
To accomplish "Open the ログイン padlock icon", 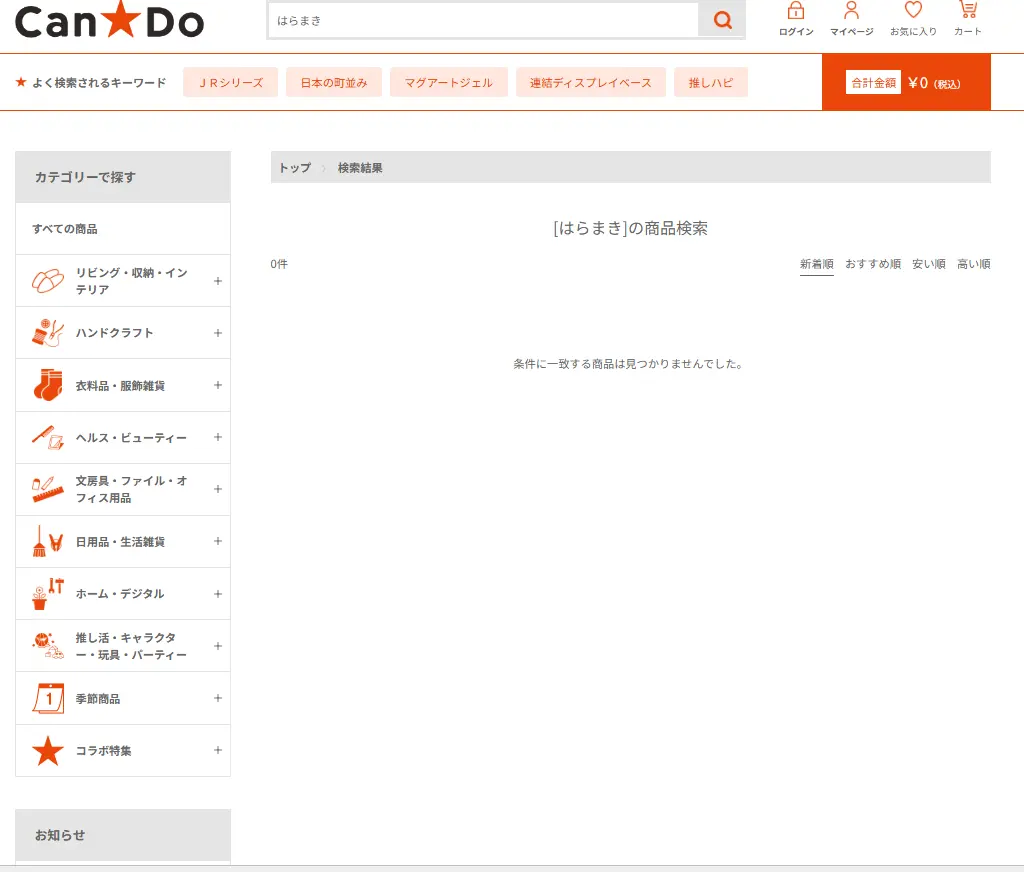I will 794,13.
